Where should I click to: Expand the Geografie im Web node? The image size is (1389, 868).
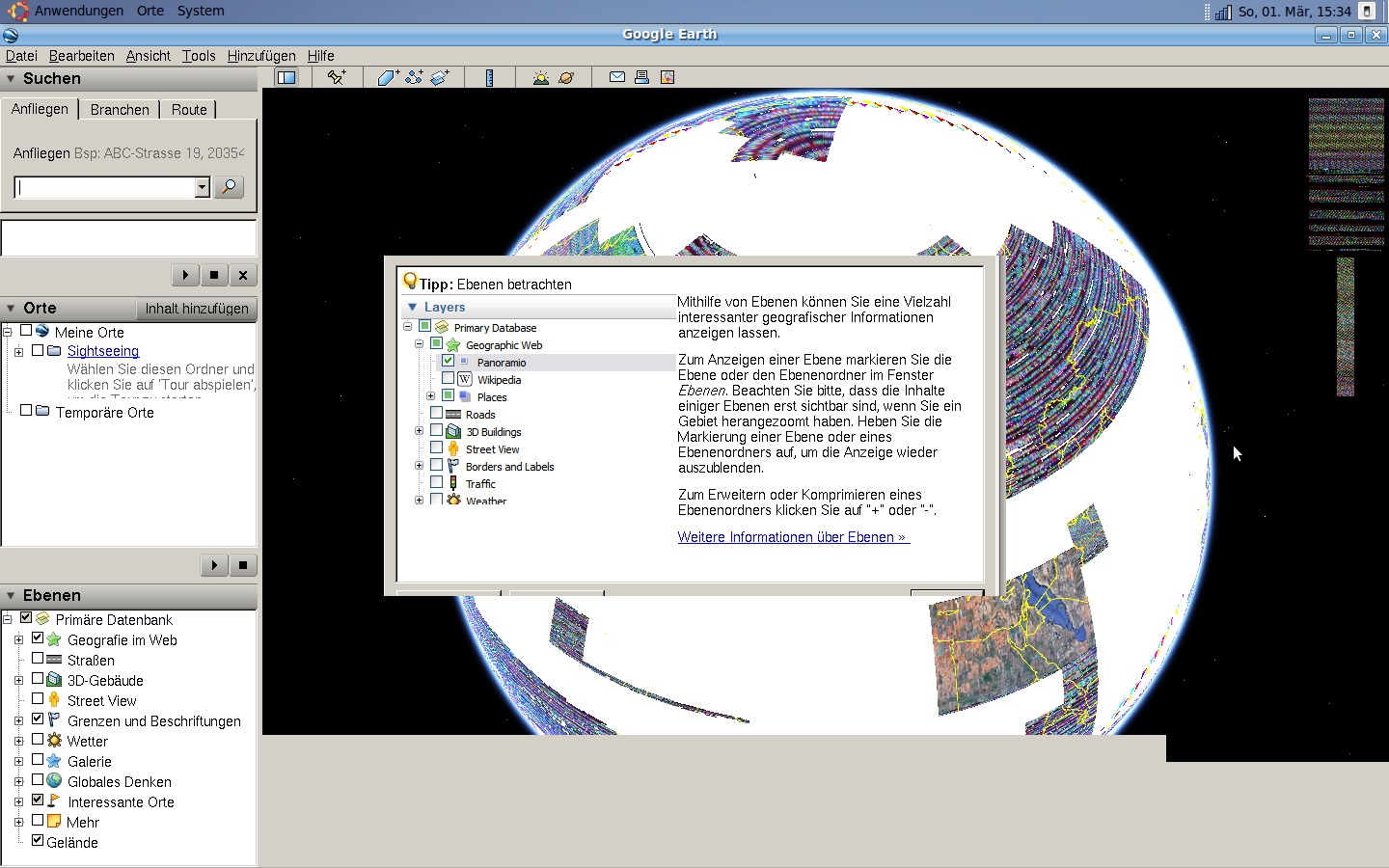pos(18,639)
